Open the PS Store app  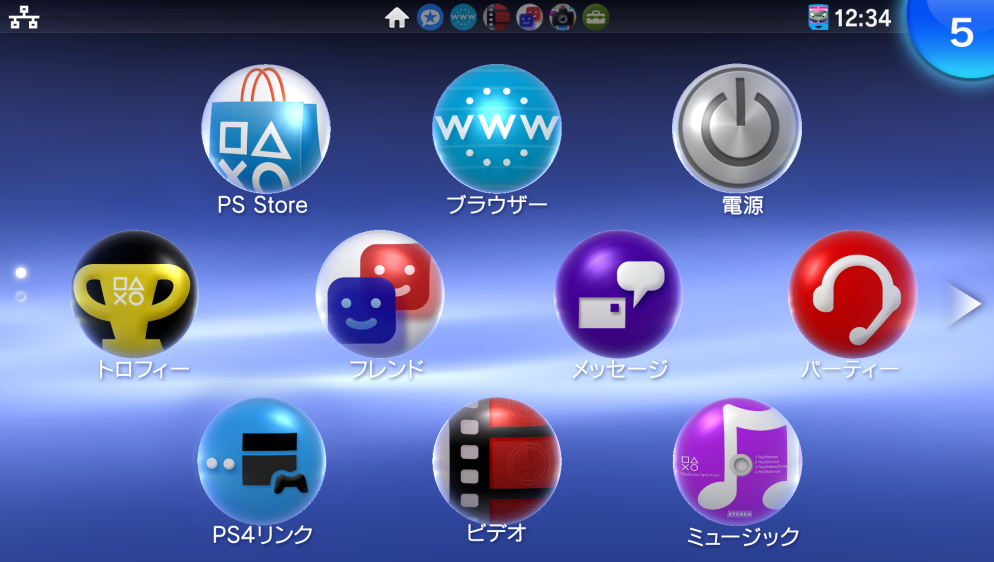[x=265, y=129]
